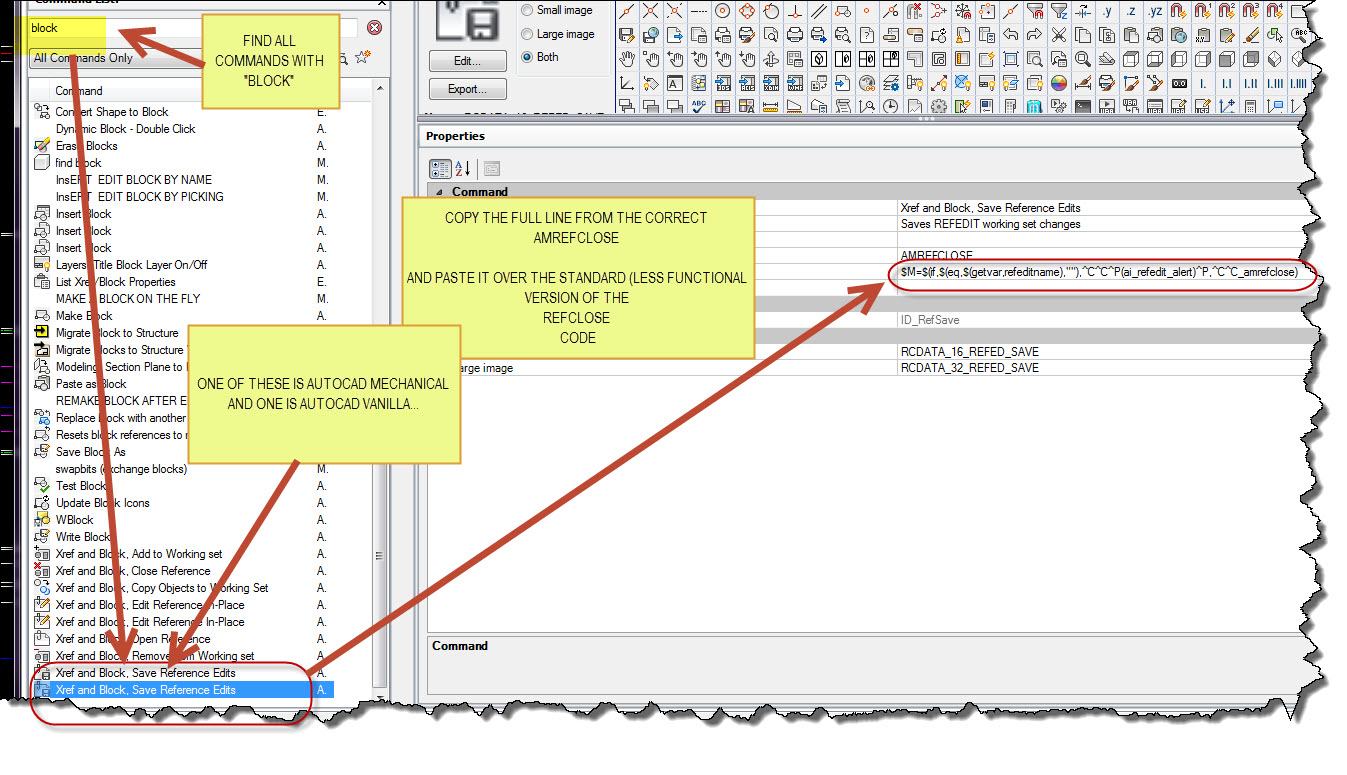
Task: Click the question mark help button image
Action: [866, 35]
